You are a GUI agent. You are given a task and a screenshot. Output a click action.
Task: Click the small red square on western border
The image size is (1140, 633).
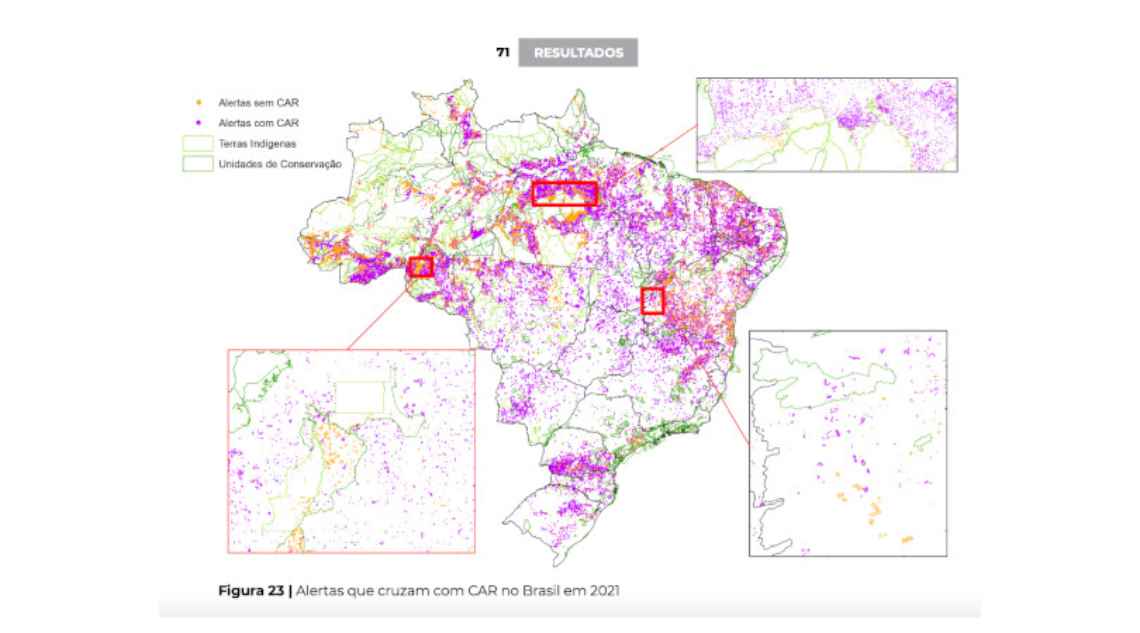[421, 266]
